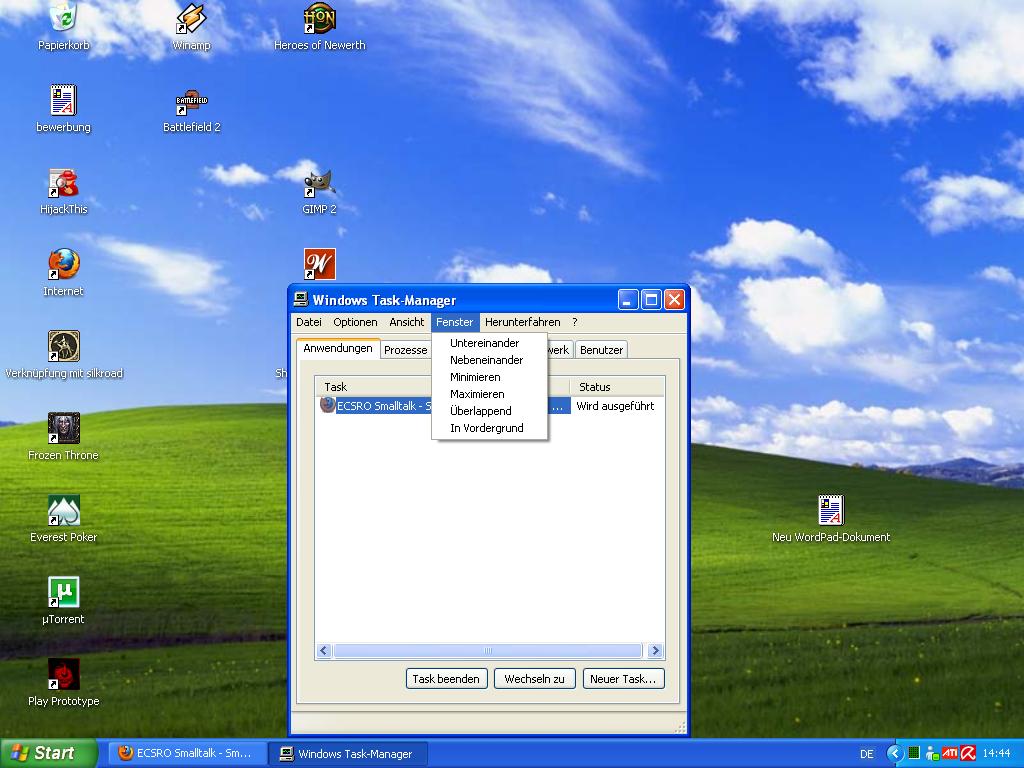Click the Neuer Task... button
This screenshot has width=1024, height=768.
(623, 679)
